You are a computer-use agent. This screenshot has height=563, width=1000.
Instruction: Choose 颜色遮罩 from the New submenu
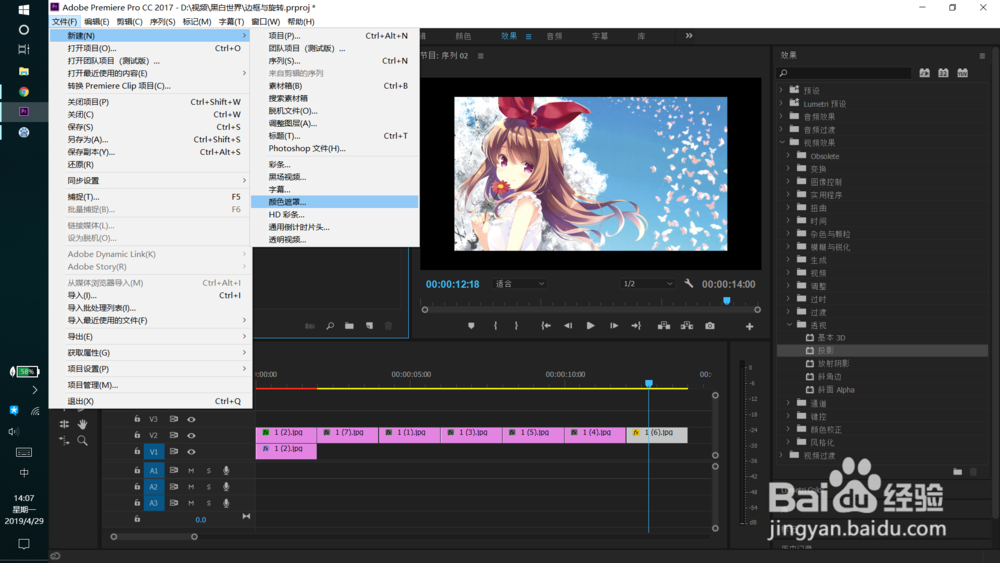(335, 201)
